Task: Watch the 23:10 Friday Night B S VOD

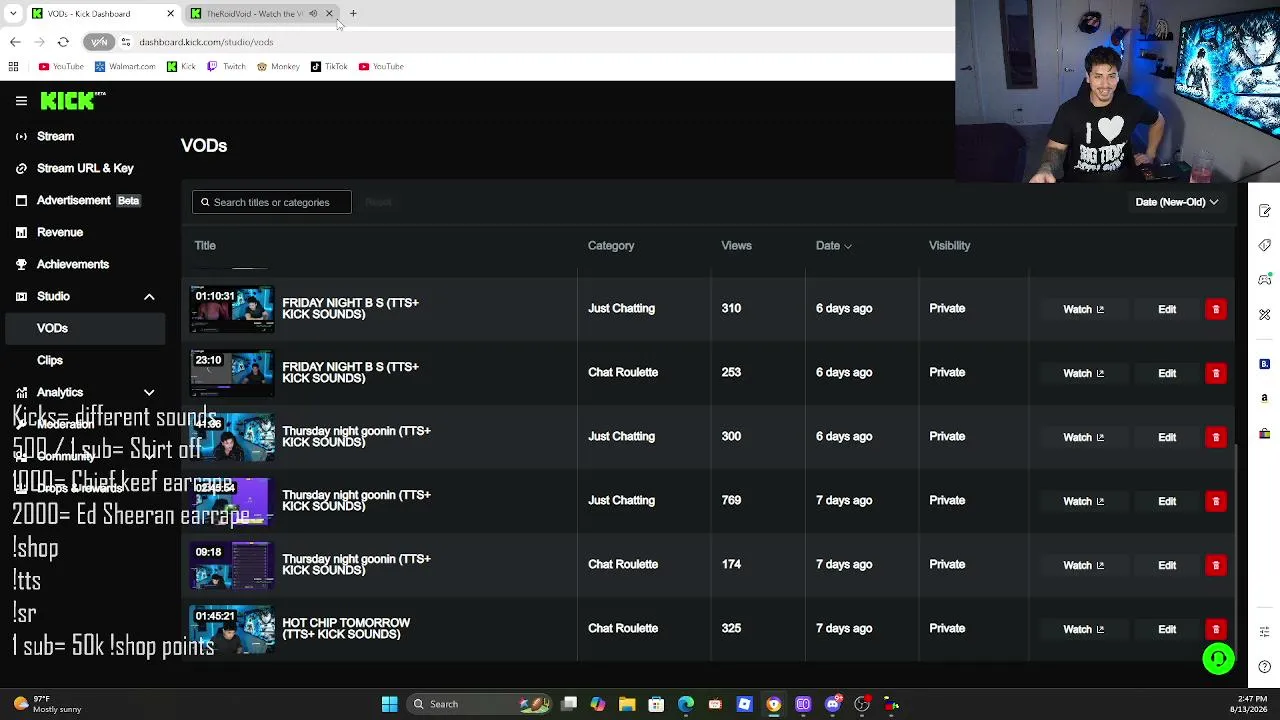Action: [x=1083, y=373]
